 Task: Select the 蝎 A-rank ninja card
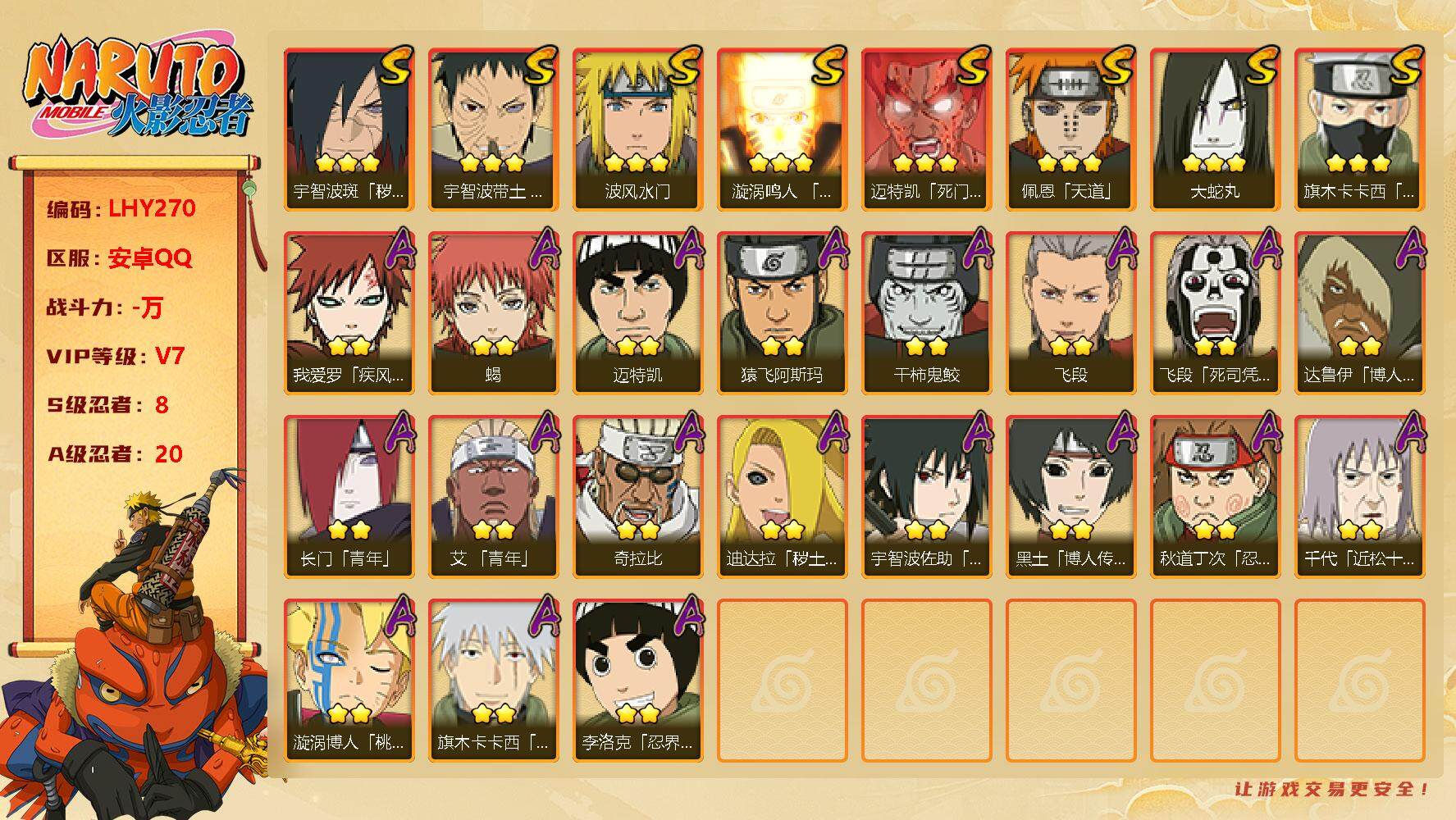click(493, 313)
